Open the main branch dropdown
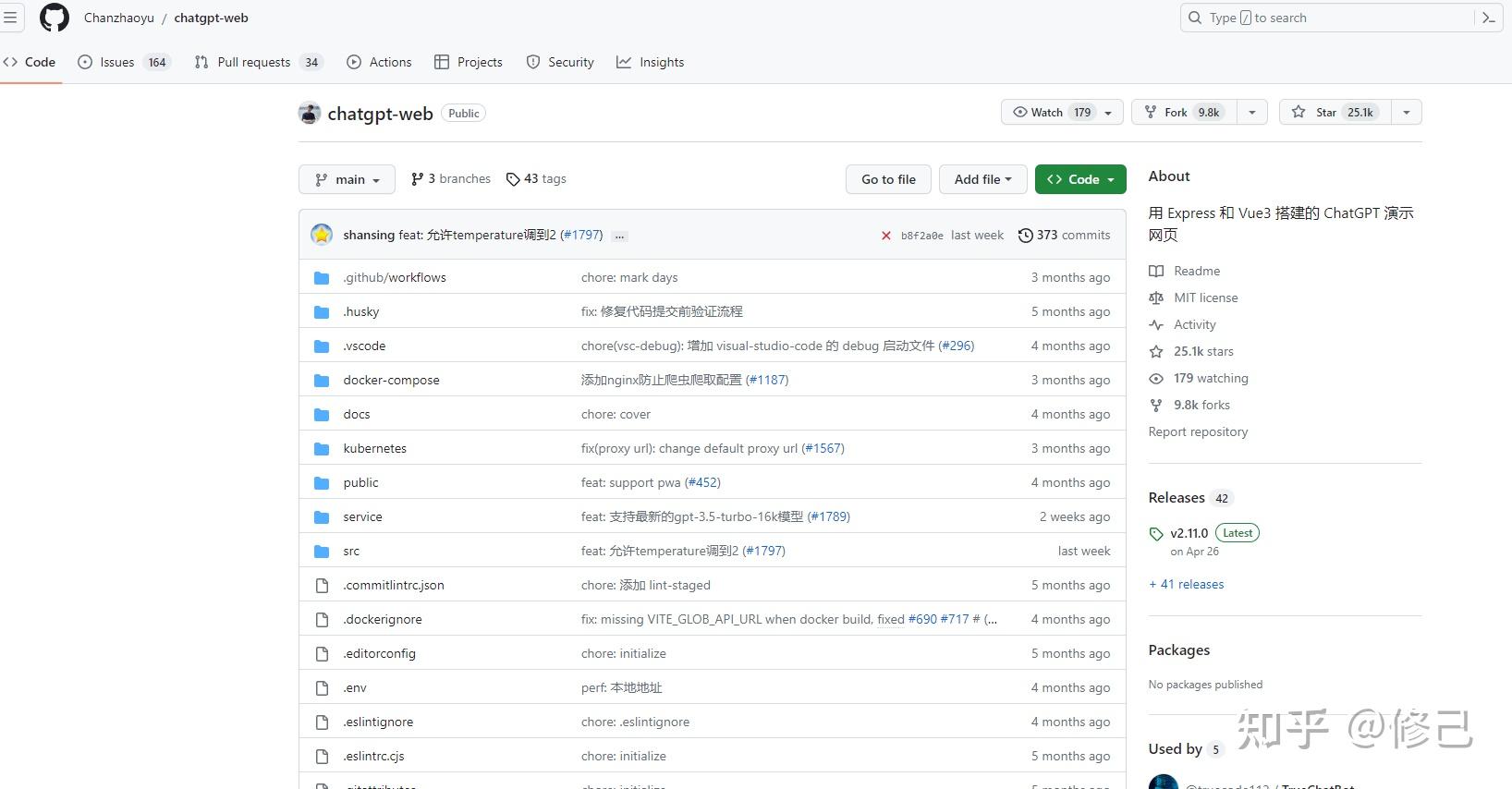The image size is (1512, 789). tap(347, 179)
